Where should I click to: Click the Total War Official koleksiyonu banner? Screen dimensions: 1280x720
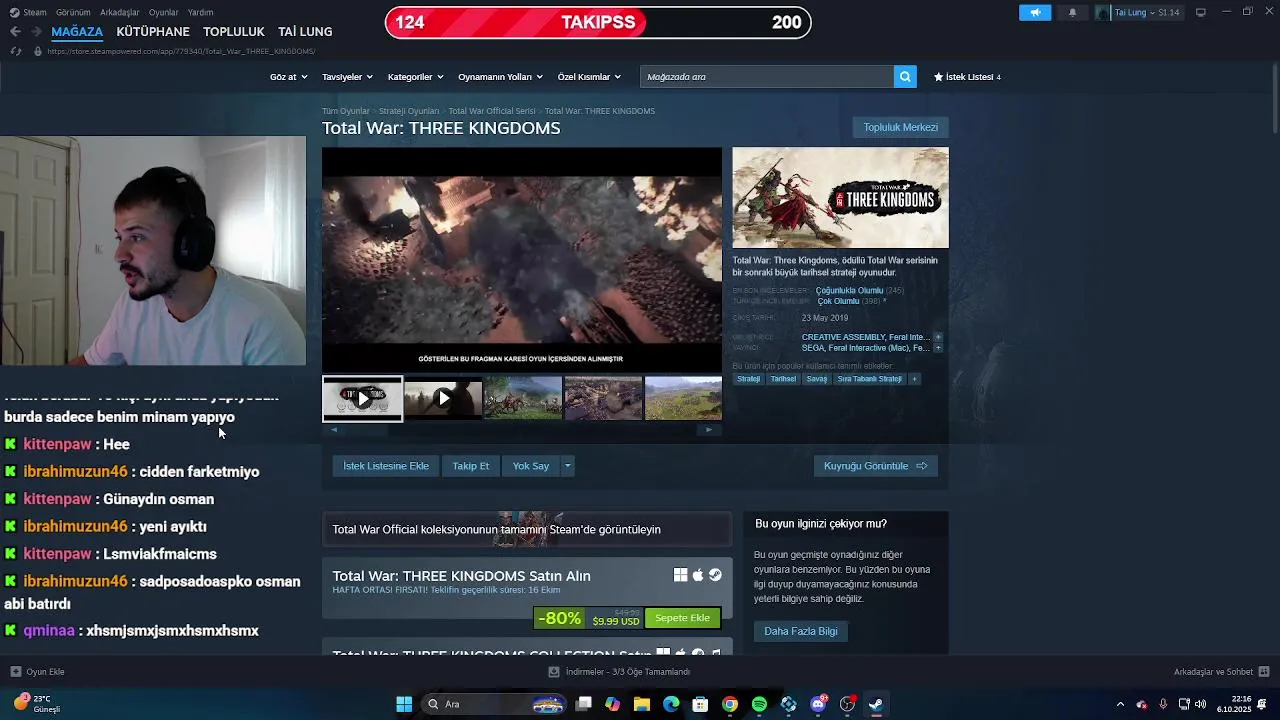527,529
